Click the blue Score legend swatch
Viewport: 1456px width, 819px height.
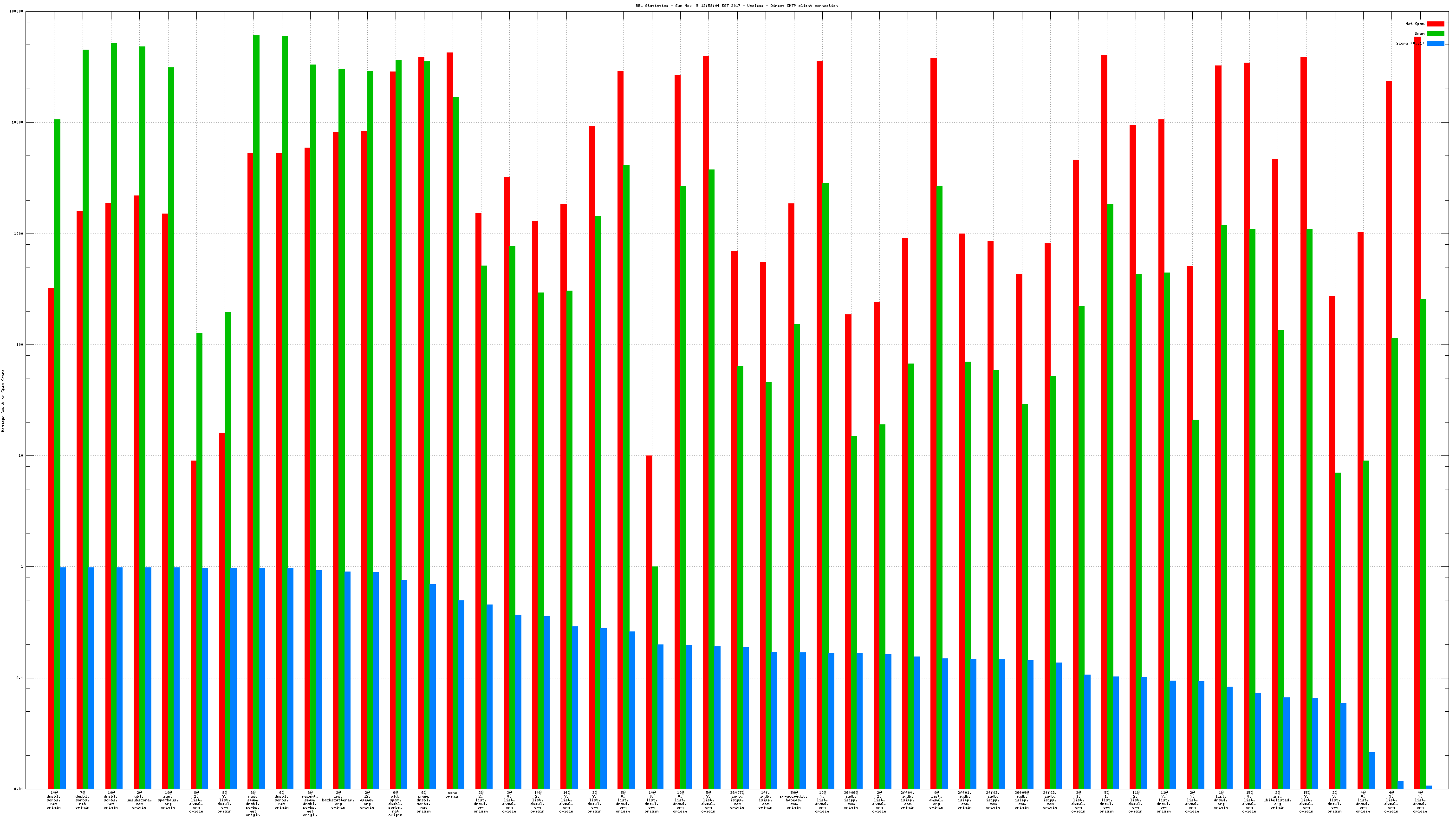point(1435,44)
